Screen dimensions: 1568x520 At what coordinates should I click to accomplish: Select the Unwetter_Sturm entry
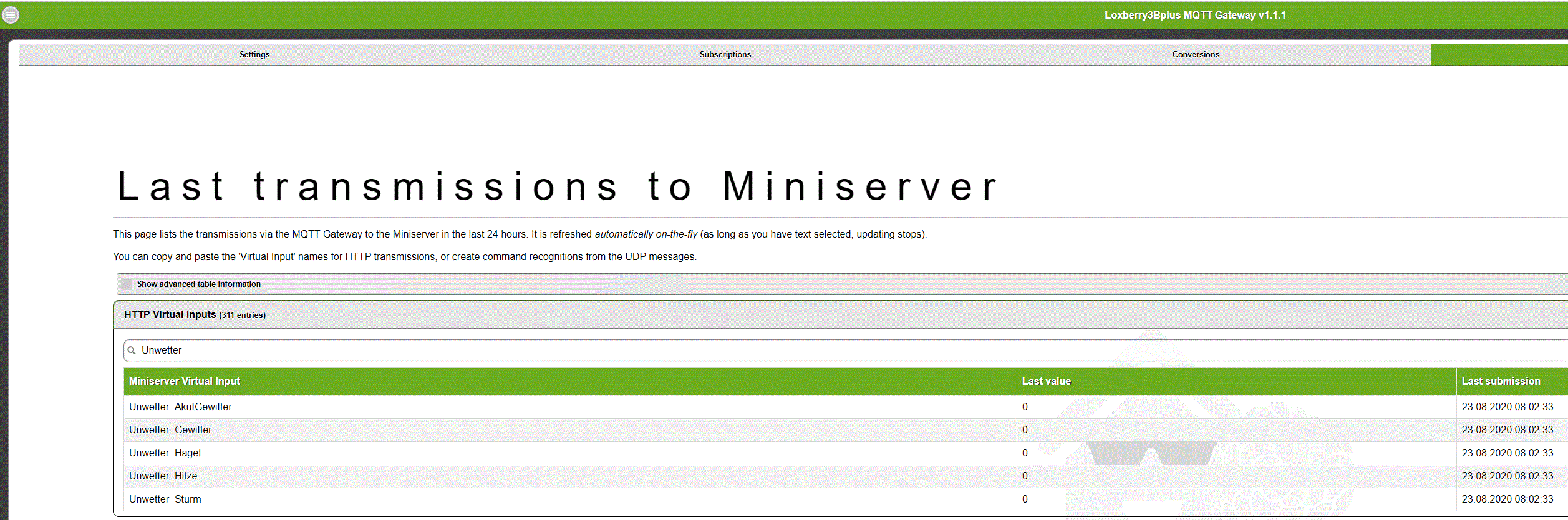tap(165, 499)
